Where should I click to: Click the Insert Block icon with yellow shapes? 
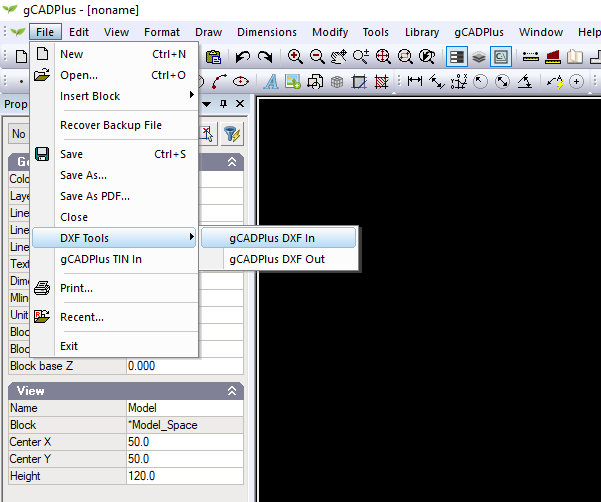315,81
